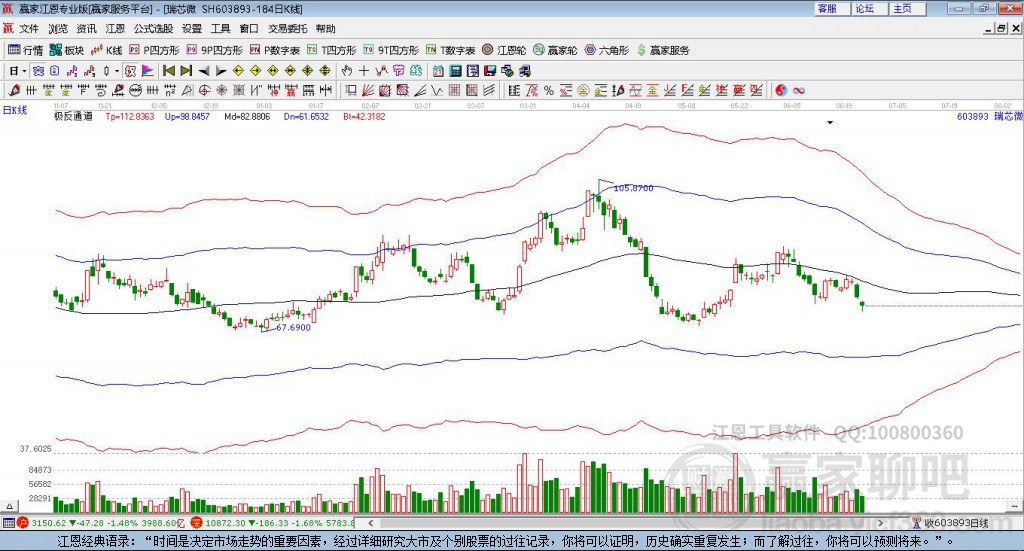Open the 行情 quotes view

click(25, 50)
